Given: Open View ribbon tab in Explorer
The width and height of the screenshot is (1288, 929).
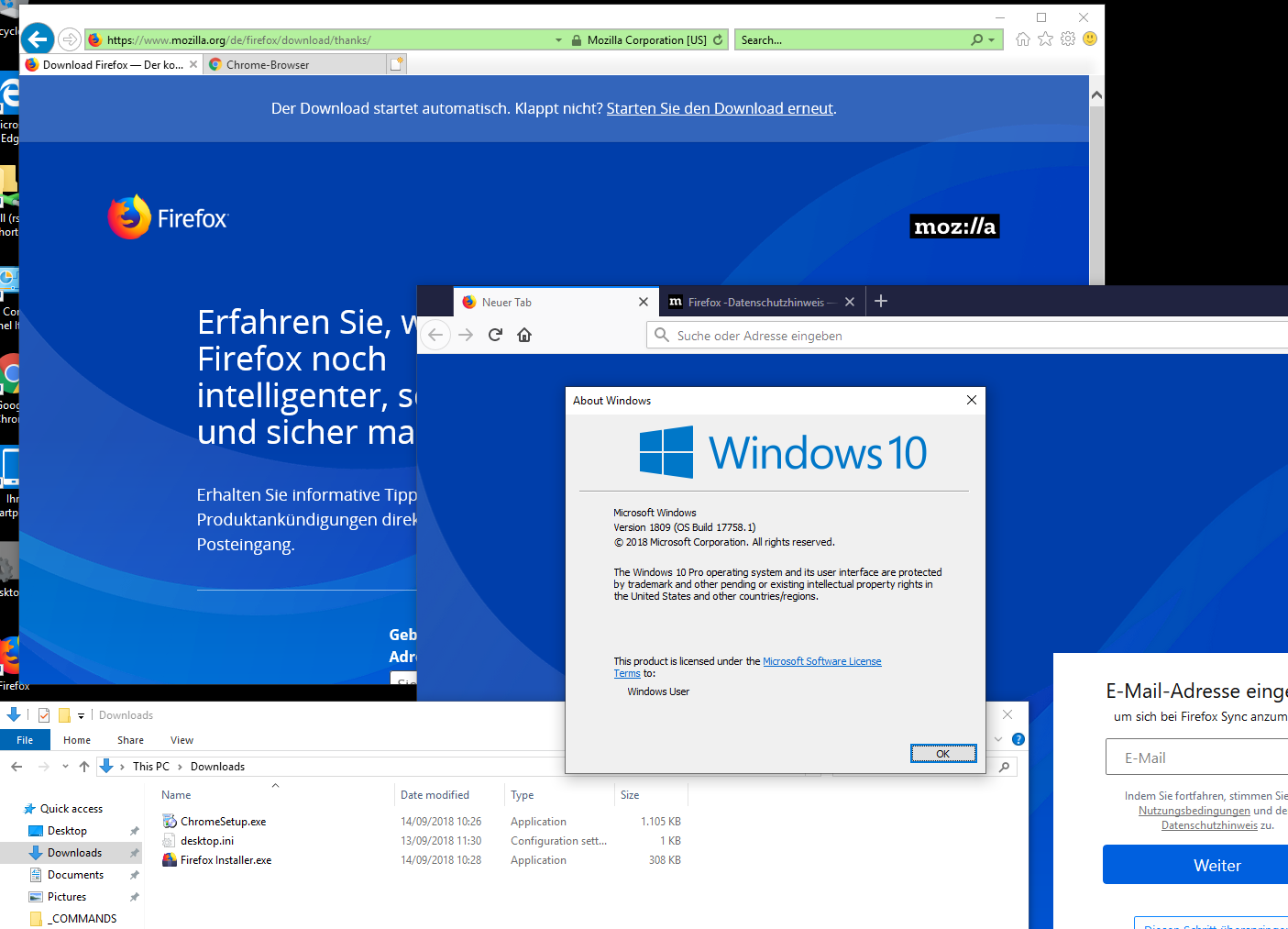Looking at the screenshot, I should pyautogui.click(x=182, y=740).
